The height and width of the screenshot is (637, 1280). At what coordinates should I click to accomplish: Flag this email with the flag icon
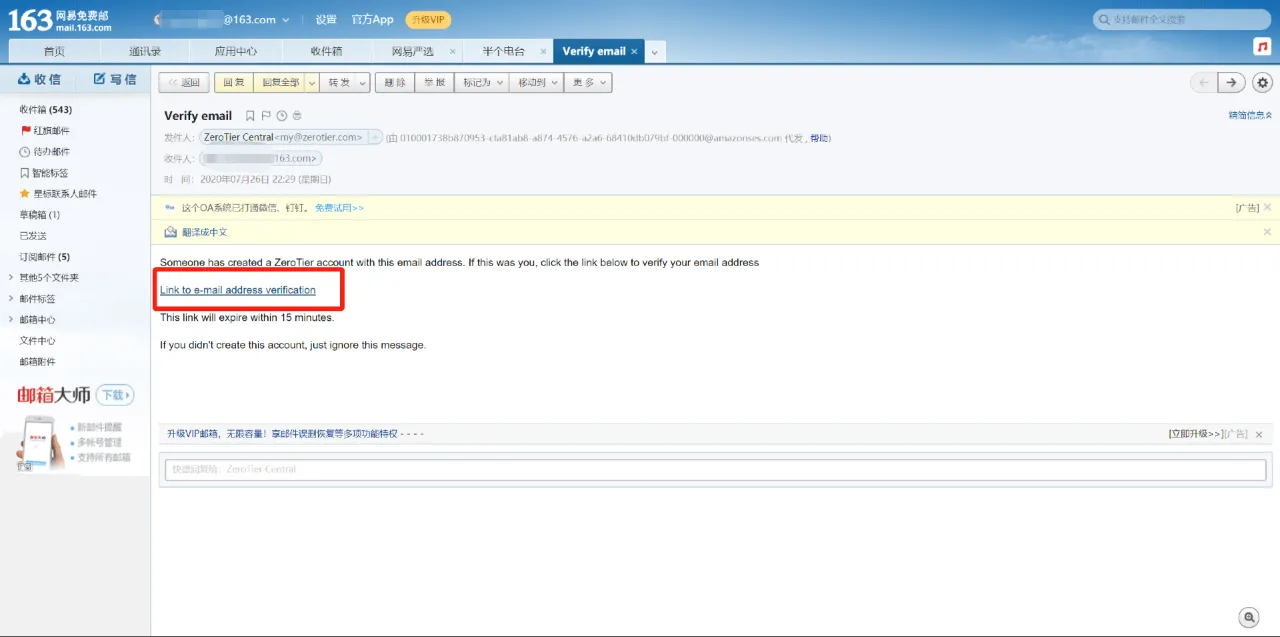click(x=266, y=116)
